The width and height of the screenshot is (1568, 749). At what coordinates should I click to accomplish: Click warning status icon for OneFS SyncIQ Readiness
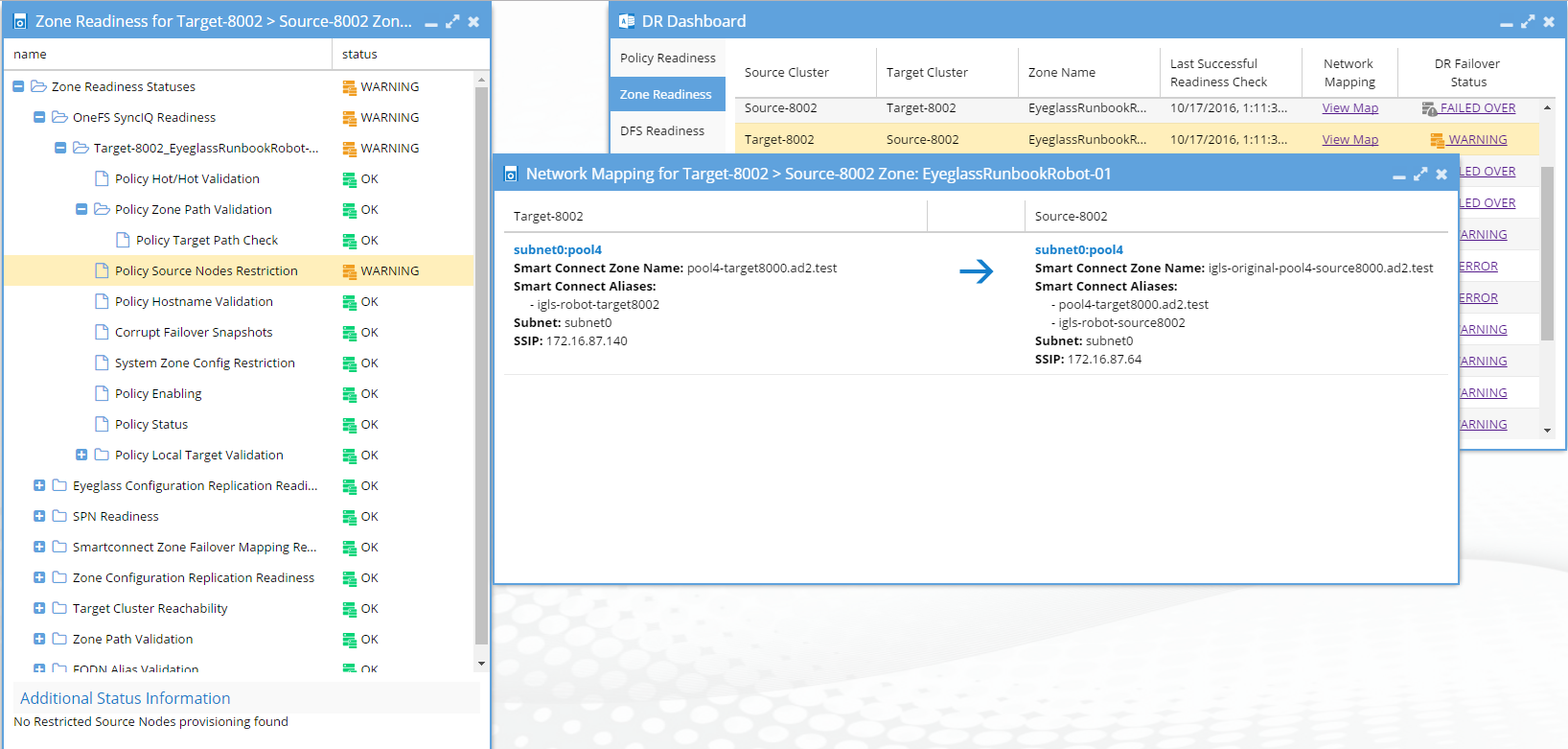pos(350,118)
